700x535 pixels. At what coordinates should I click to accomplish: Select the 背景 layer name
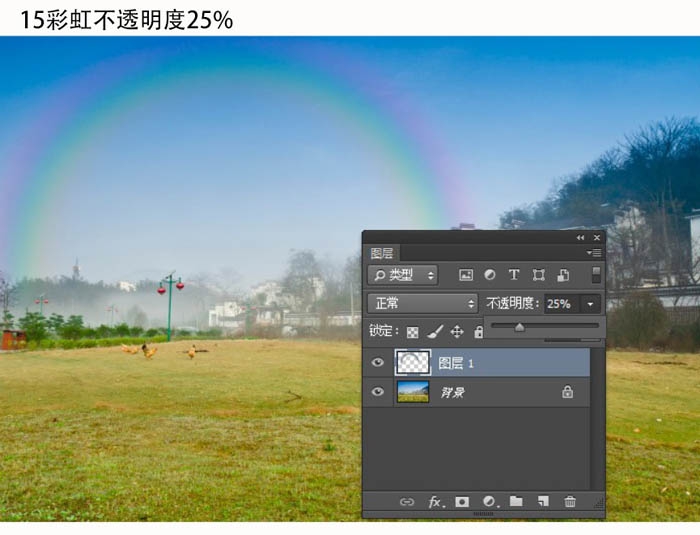click(453, 393)
